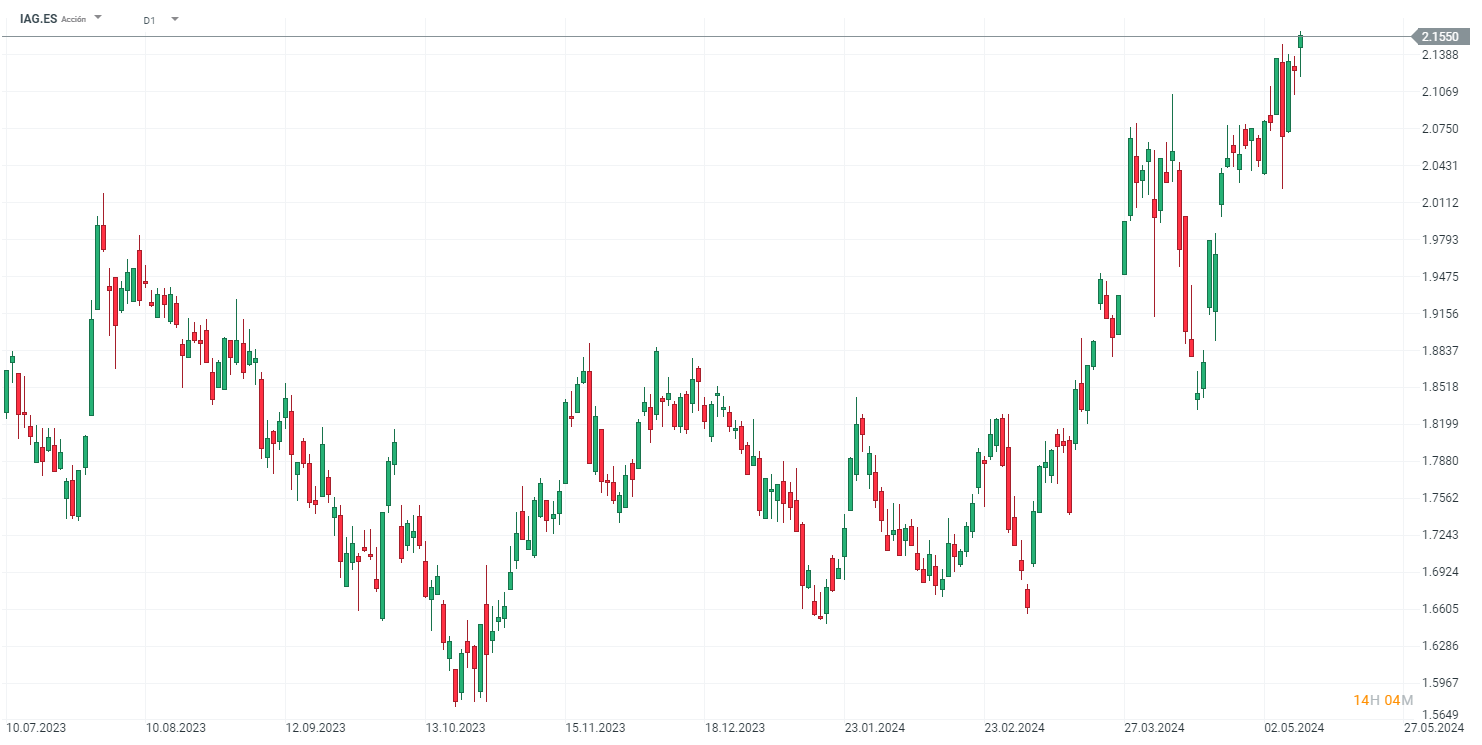
Task: Click the 23.01.2024 date label
Action: pos(874,728)
